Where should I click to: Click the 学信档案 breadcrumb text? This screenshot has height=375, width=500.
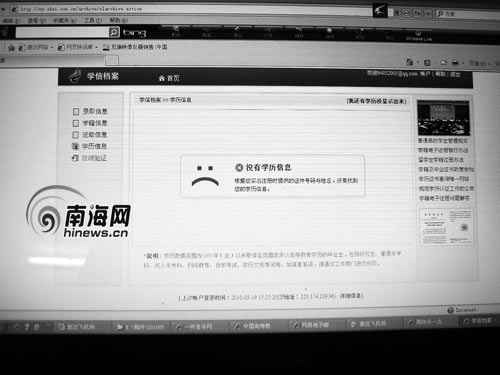[x=150, y=100]
